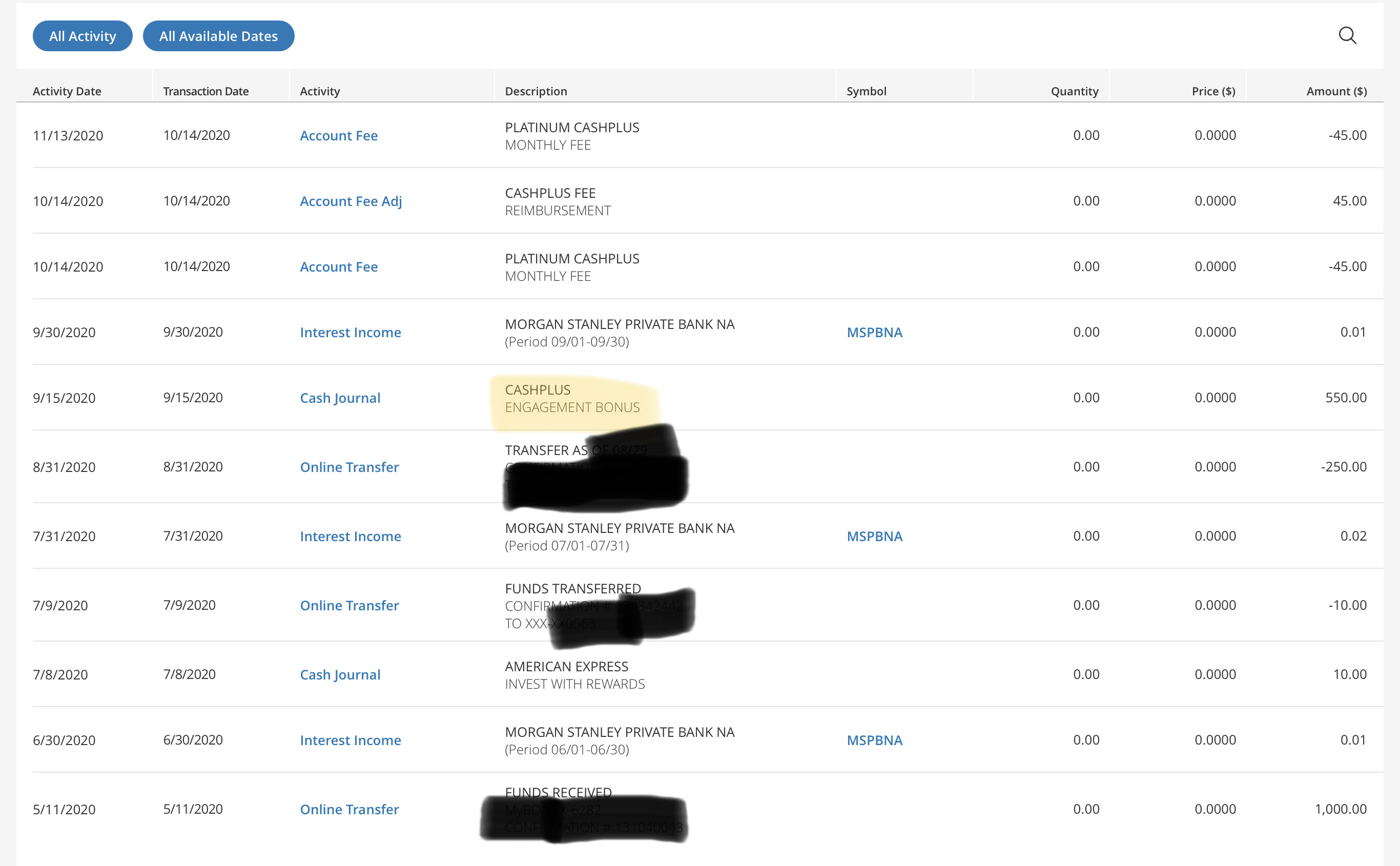The width and height of the screenshot is (1400, 866).
Task: Open Interest Income entry for 9/30/2020
Action: pyautogui.click(x=350, y=332)
